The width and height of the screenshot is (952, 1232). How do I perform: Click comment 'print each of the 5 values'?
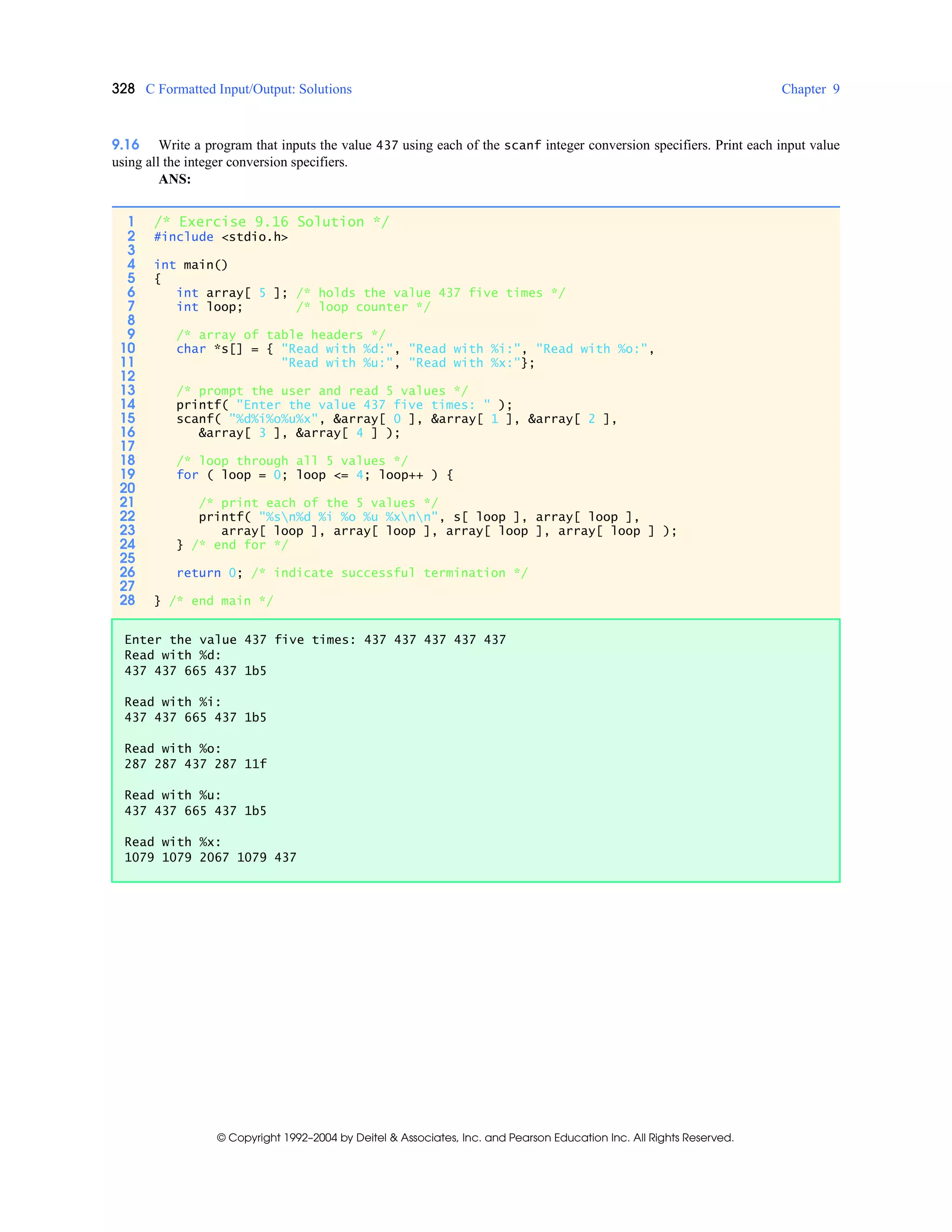click(318, 503)
